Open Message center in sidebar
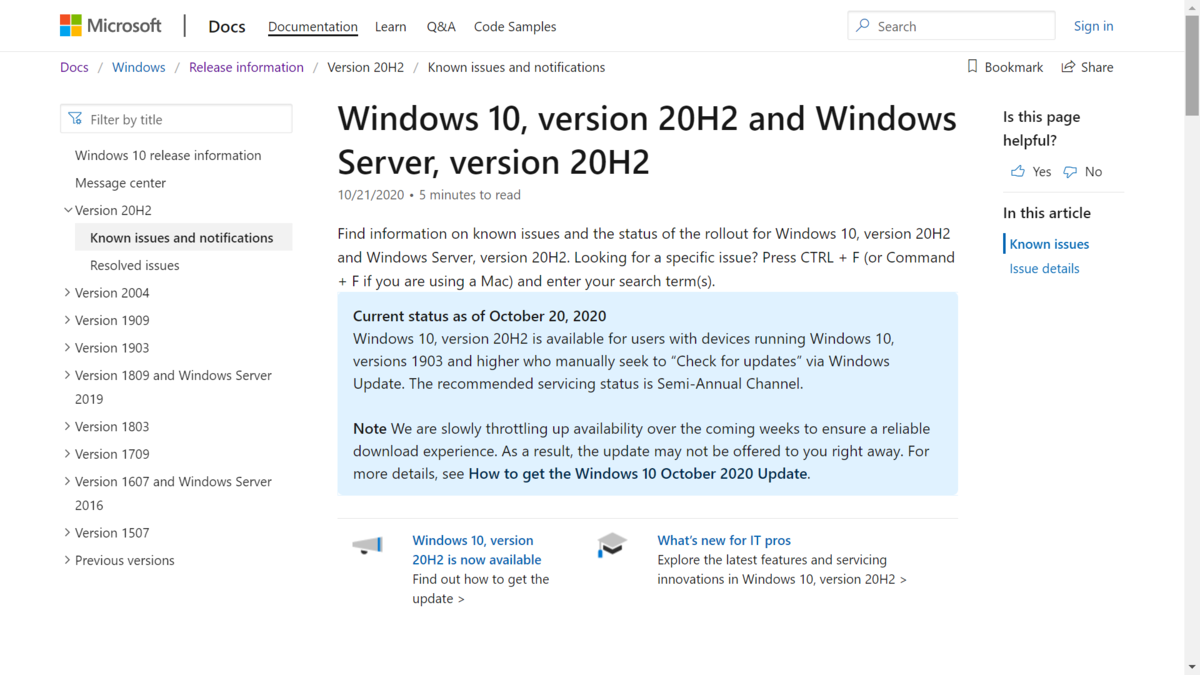Image resolution: width=1200 pixels, height=675 pixels. coord(121,183)
